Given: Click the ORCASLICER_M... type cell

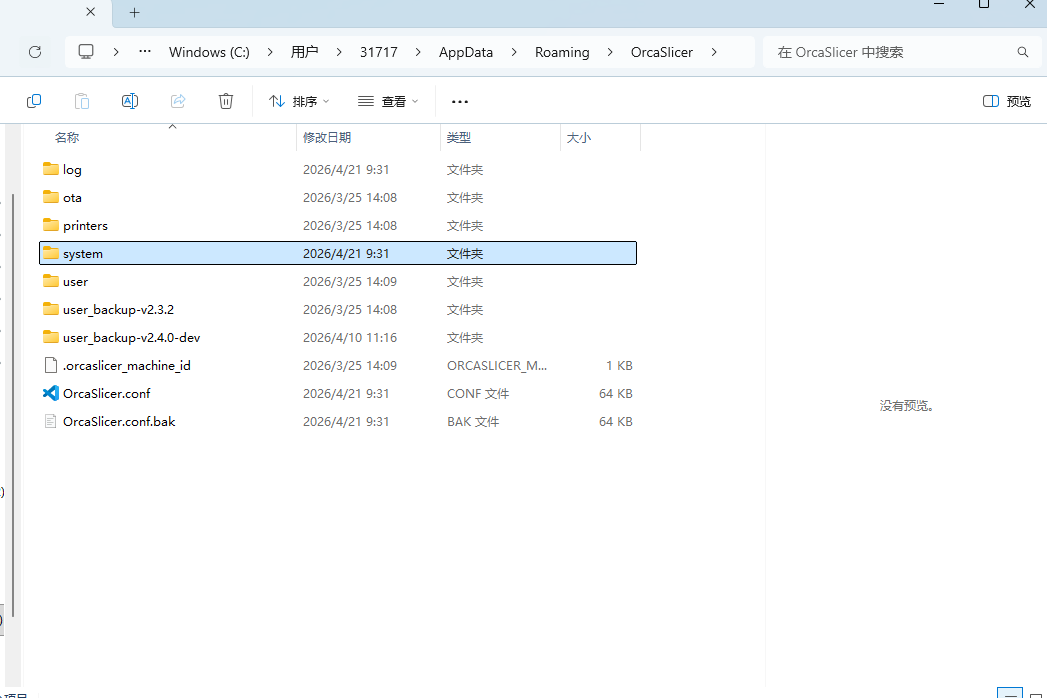Looking at the screenshot, I should pyautogui.click(x=497, y=366).
